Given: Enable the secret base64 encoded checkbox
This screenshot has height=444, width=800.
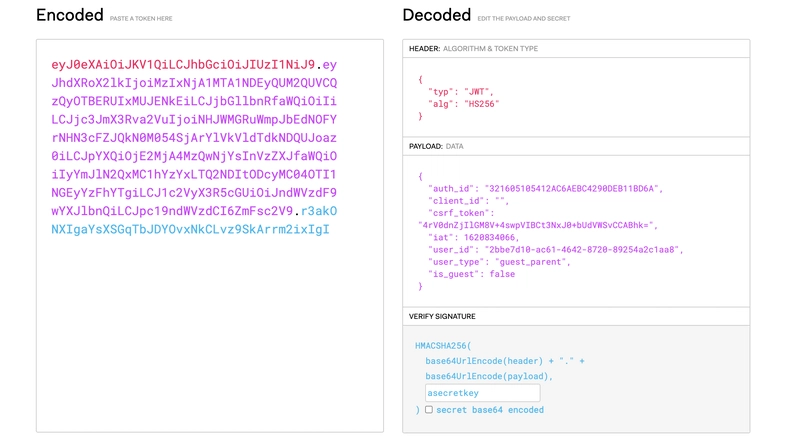Looking at the screenshot, I should (x=429, y=410).
